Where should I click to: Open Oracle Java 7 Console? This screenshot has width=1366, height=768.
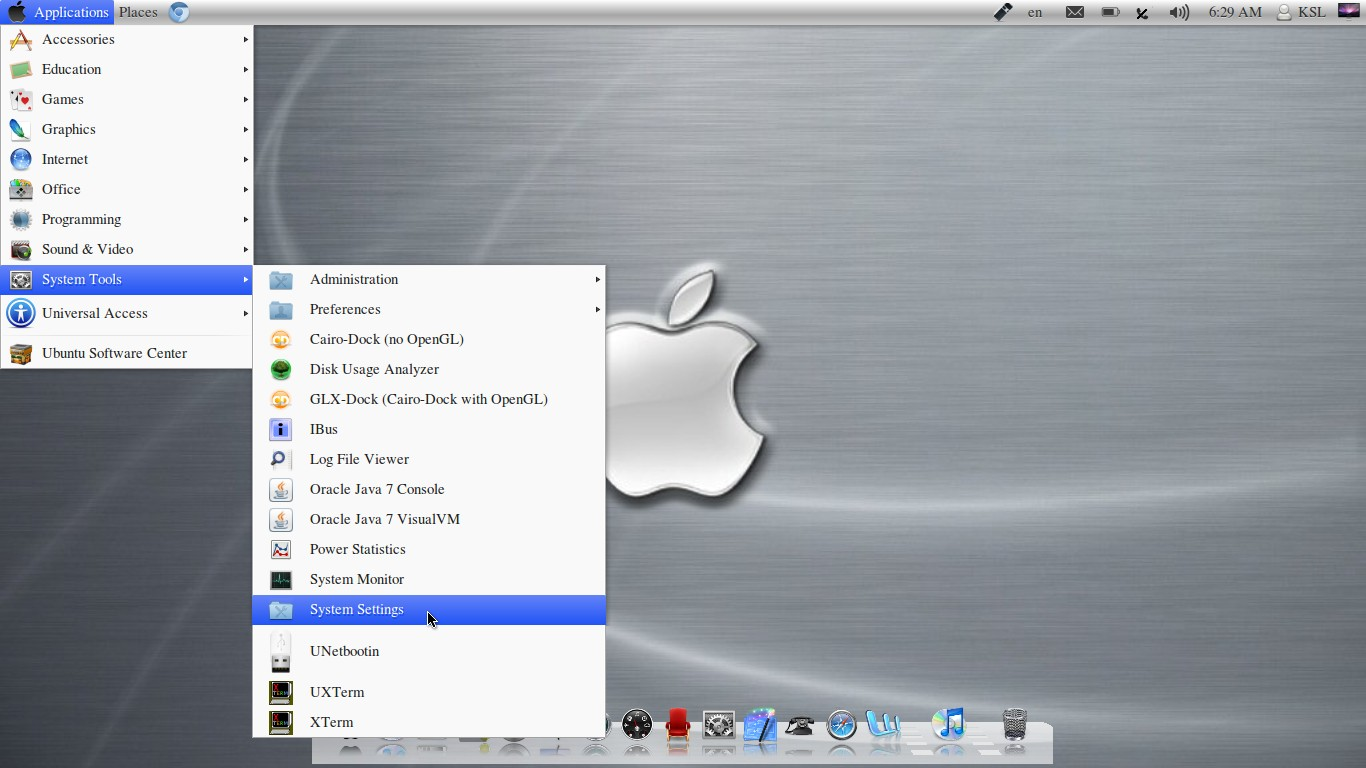pos(429,489)
